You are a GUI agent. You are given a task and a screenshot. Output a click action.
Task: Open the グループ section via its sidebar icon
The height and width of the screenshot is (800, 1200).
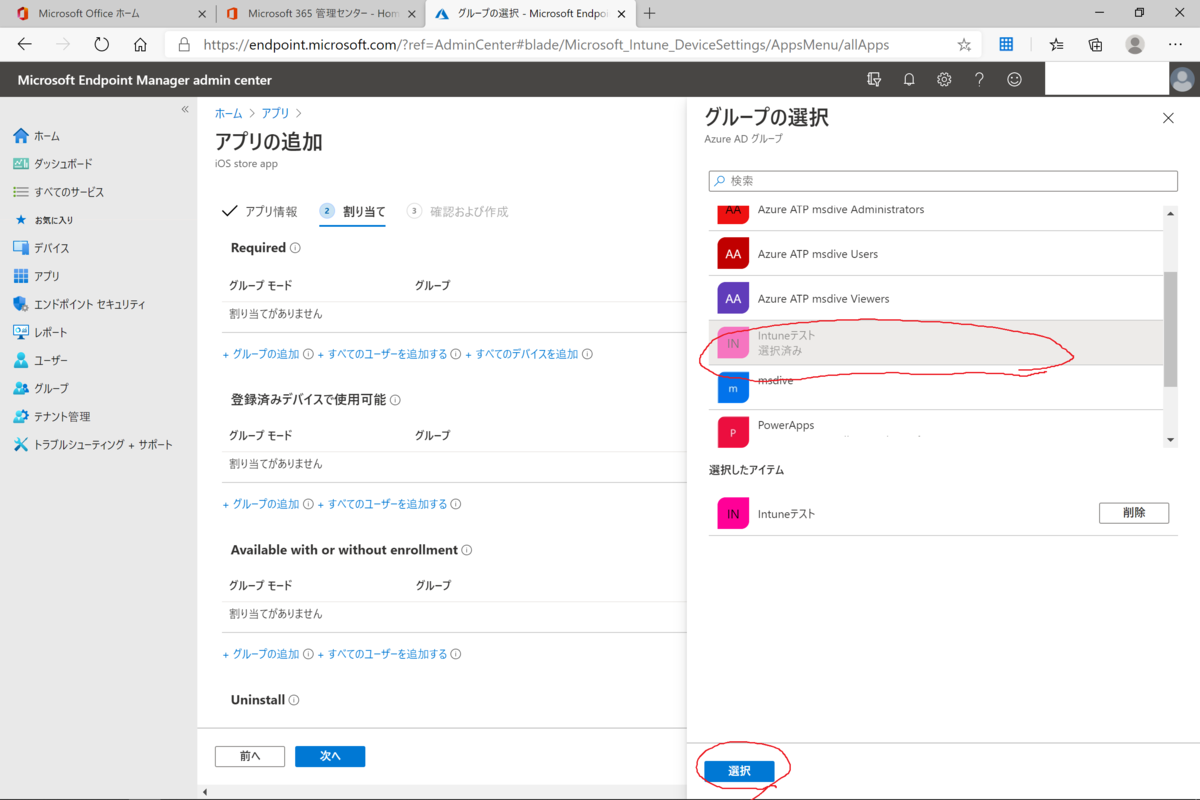tap(49, 388)
